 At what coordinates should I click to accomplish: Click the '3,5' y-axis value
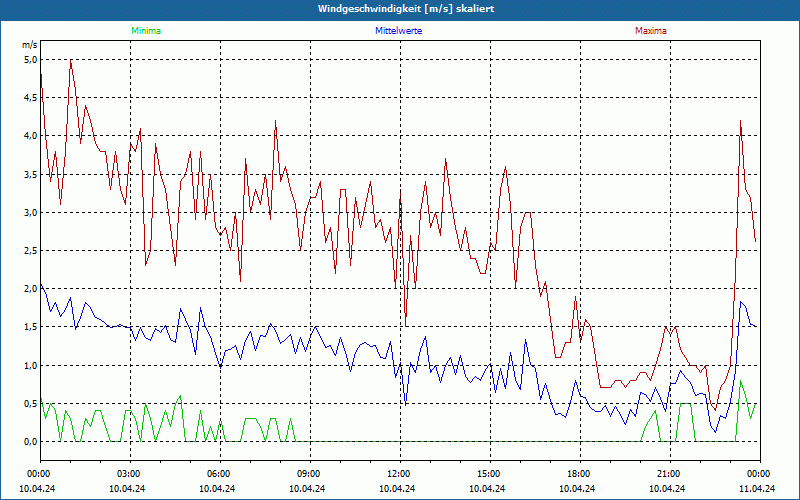(31, 174)
